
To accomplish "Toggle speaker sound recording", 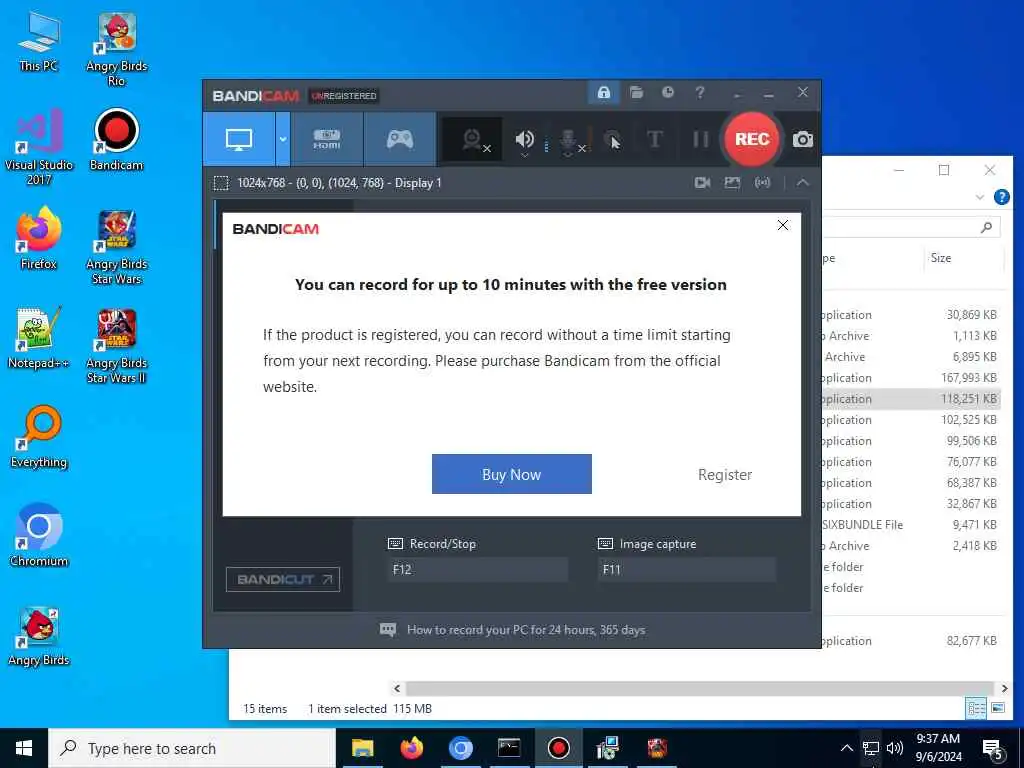I will [x=524, y=140].
